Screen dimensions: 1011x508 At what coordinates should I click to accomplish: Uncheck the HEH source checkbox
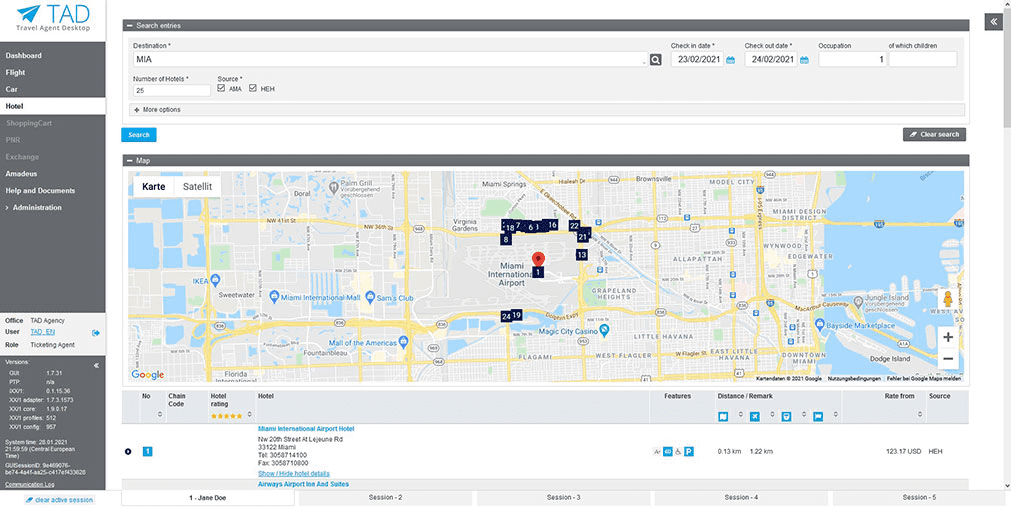253,89
